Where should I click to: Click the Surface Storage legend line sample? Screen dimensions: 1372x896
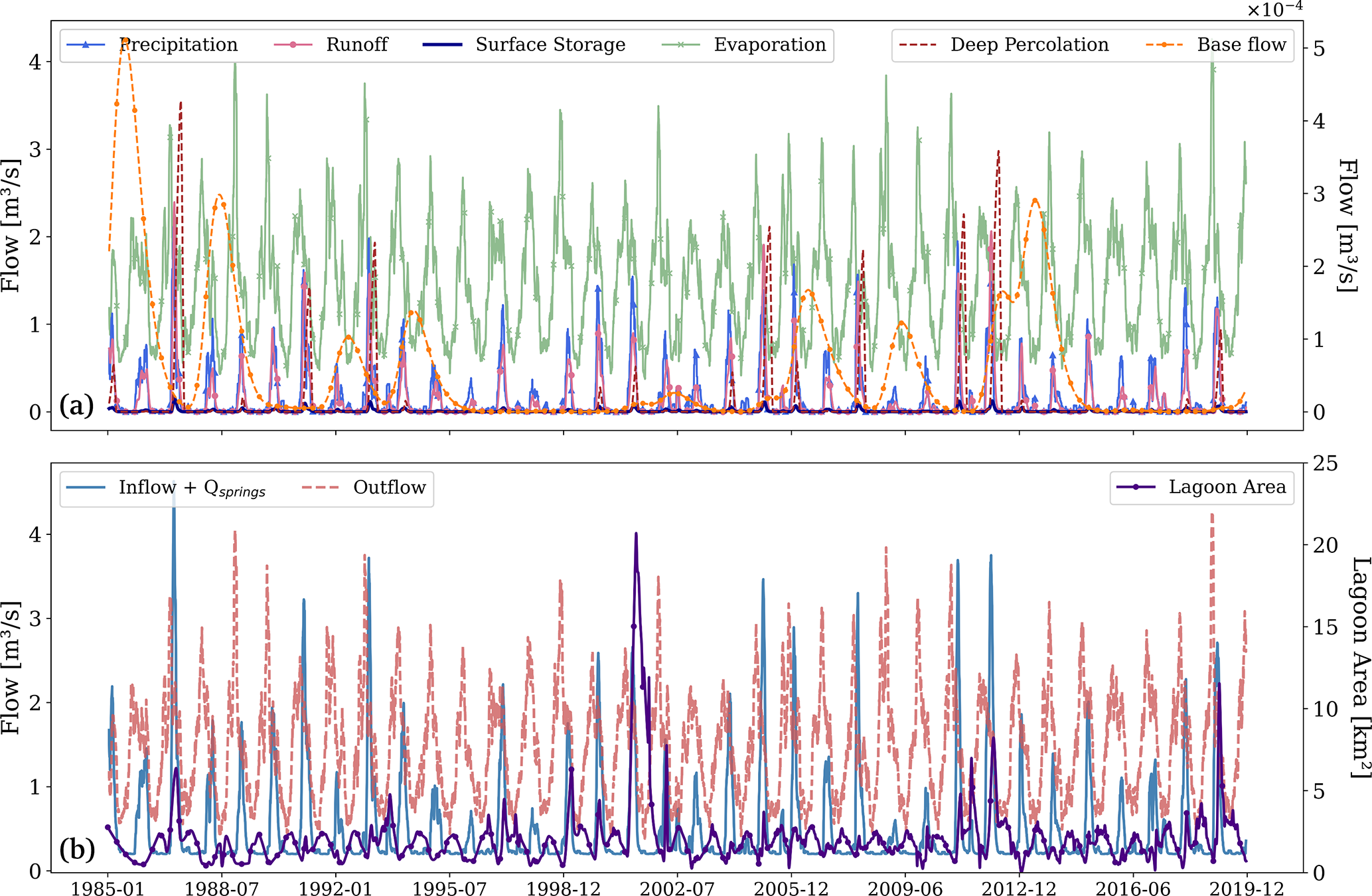[x=442, y=44]
